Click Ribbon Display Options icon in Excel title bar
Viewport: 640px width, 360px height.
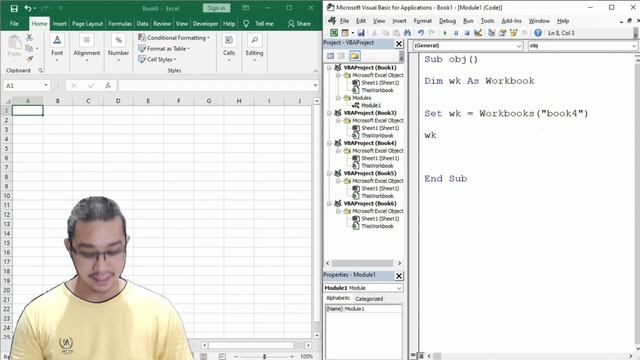point(246,8)
